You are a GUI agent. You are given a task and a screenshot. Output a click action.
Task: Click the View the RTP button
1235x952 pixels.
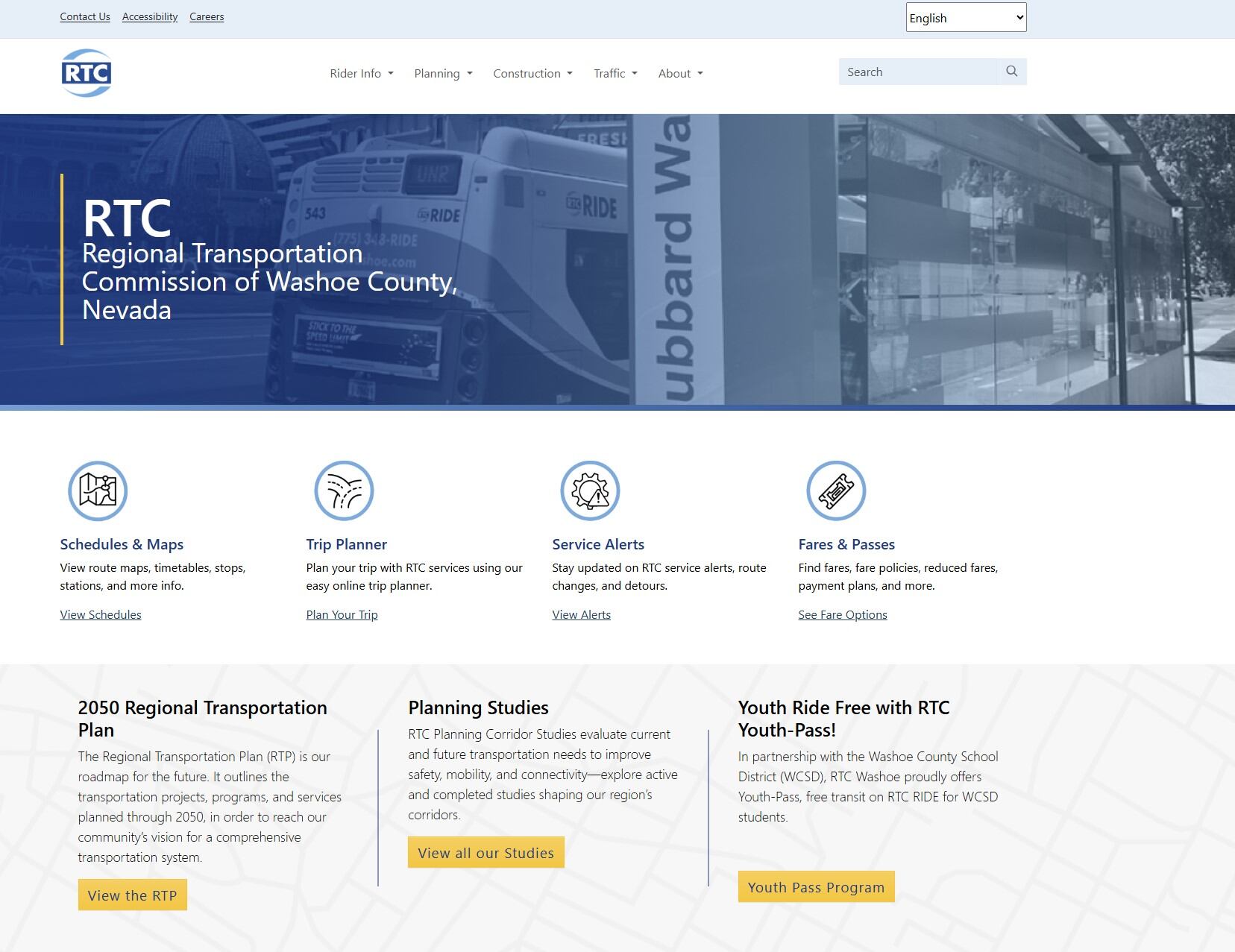pyautogui.click(x=133, y=895)
